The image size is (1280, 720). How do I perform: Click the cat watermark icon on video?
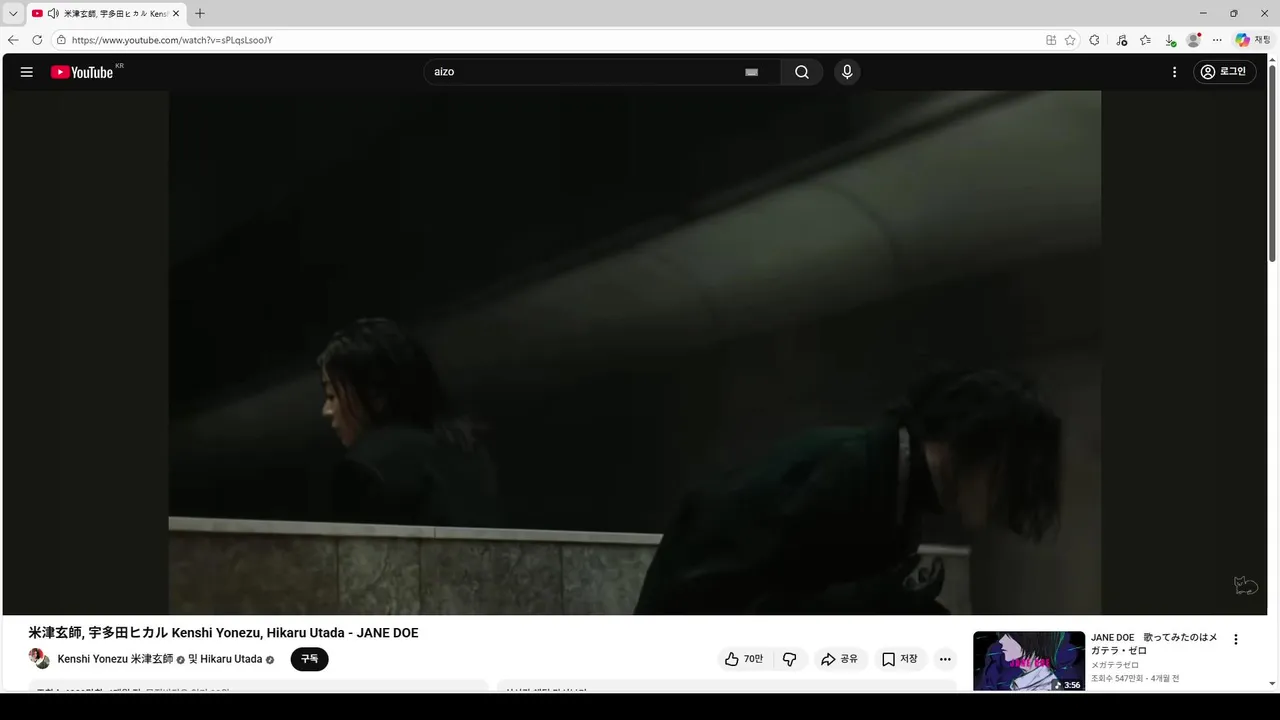coord(1245,586)
